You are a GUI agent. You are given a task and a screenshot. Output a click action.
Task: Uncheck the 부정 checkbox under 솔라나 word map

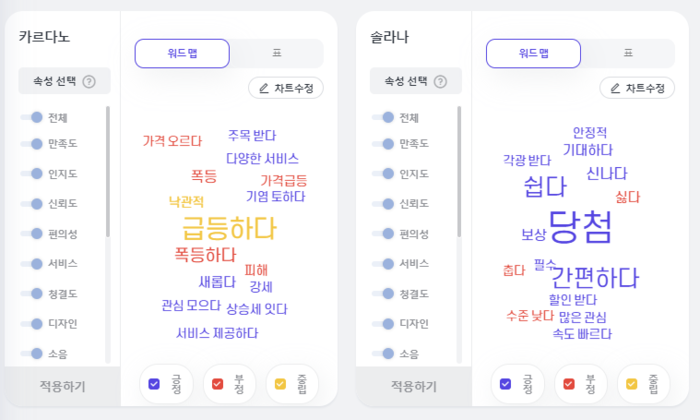click(x=569, y=384)
